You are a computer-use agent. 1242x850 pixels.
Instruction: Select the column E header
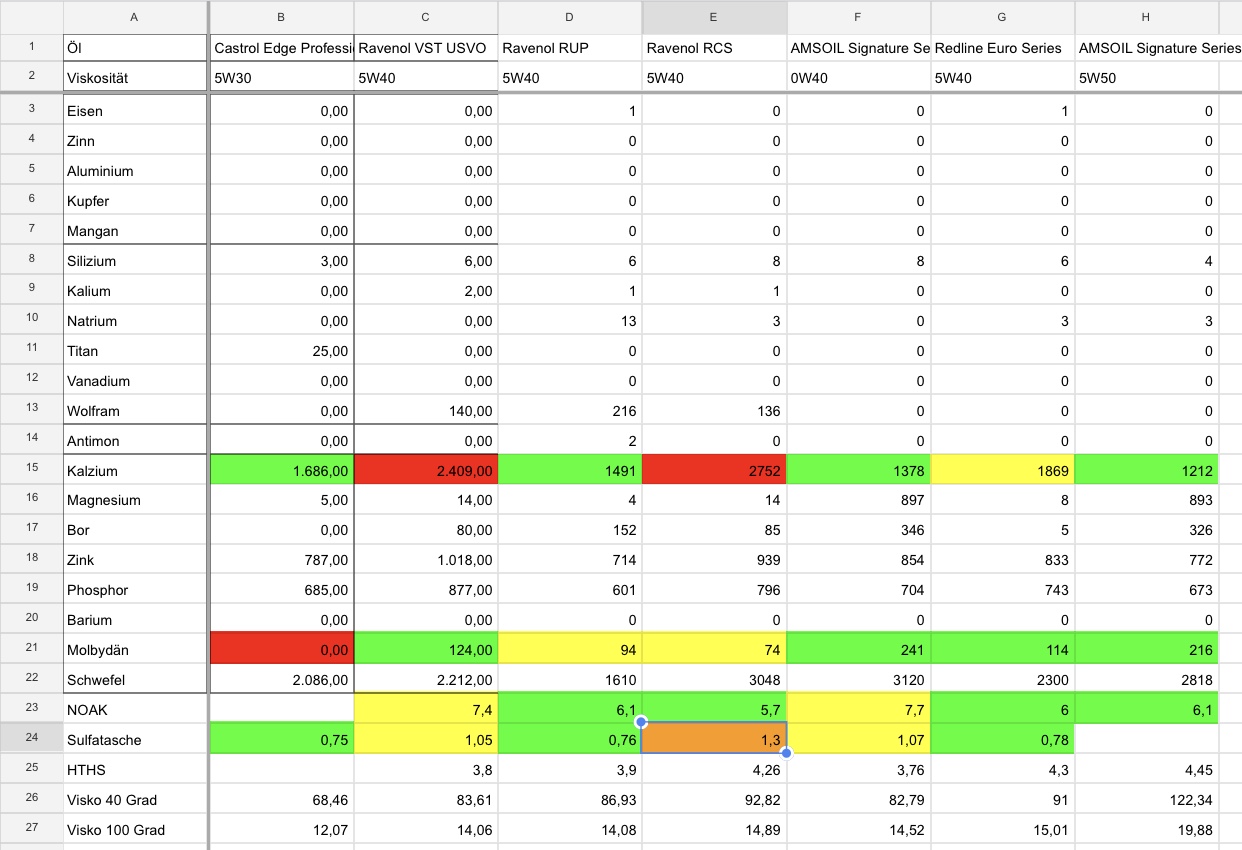[x=714, y=16]
